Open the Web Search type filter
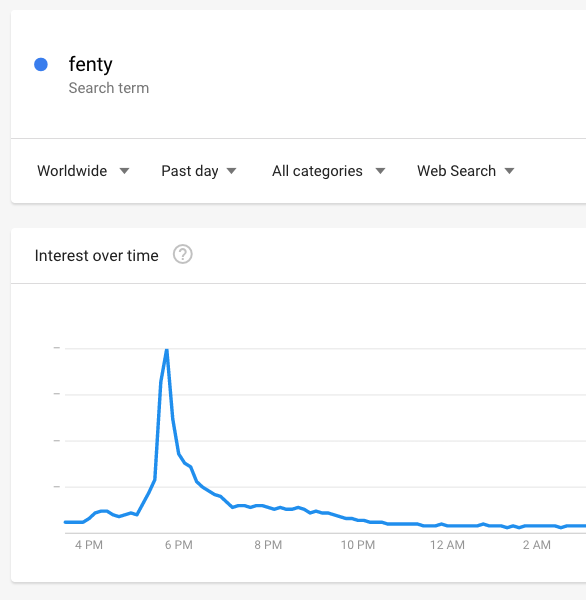 pos(465,171)
